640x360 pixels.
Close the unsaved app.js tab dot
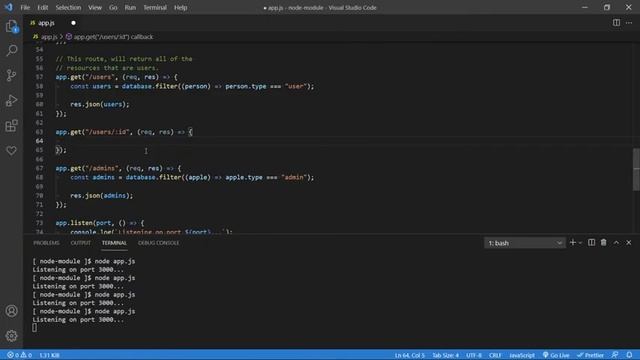pos(73,23)
